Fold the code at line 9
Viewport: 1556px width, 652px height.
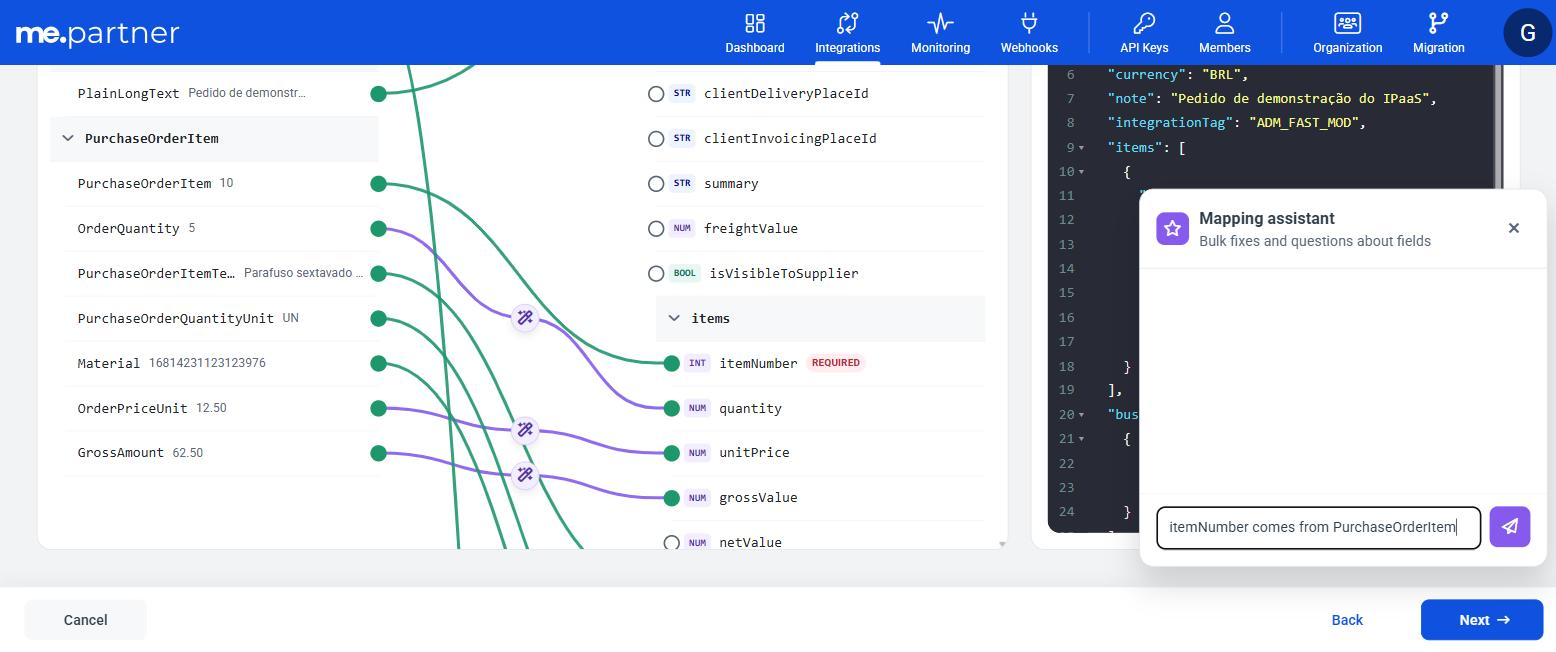1081,148
